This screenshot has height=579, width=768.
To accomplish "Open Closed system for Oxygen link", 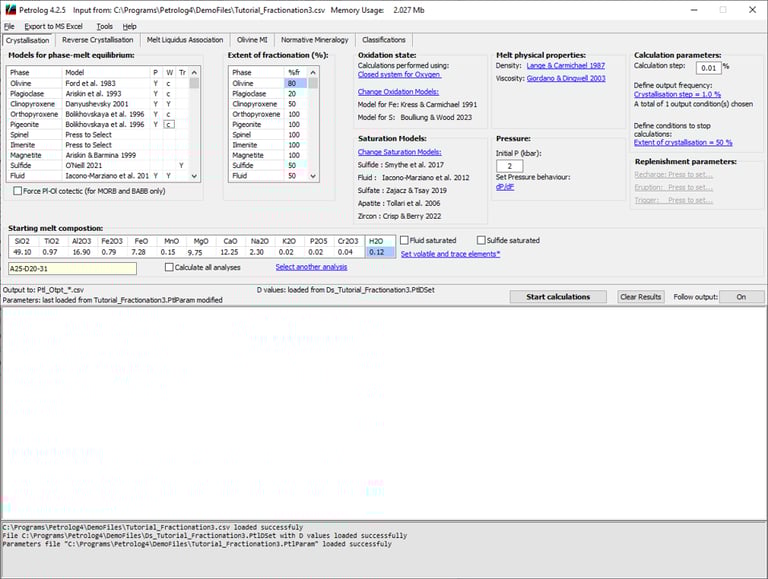I will pos(399,74).
